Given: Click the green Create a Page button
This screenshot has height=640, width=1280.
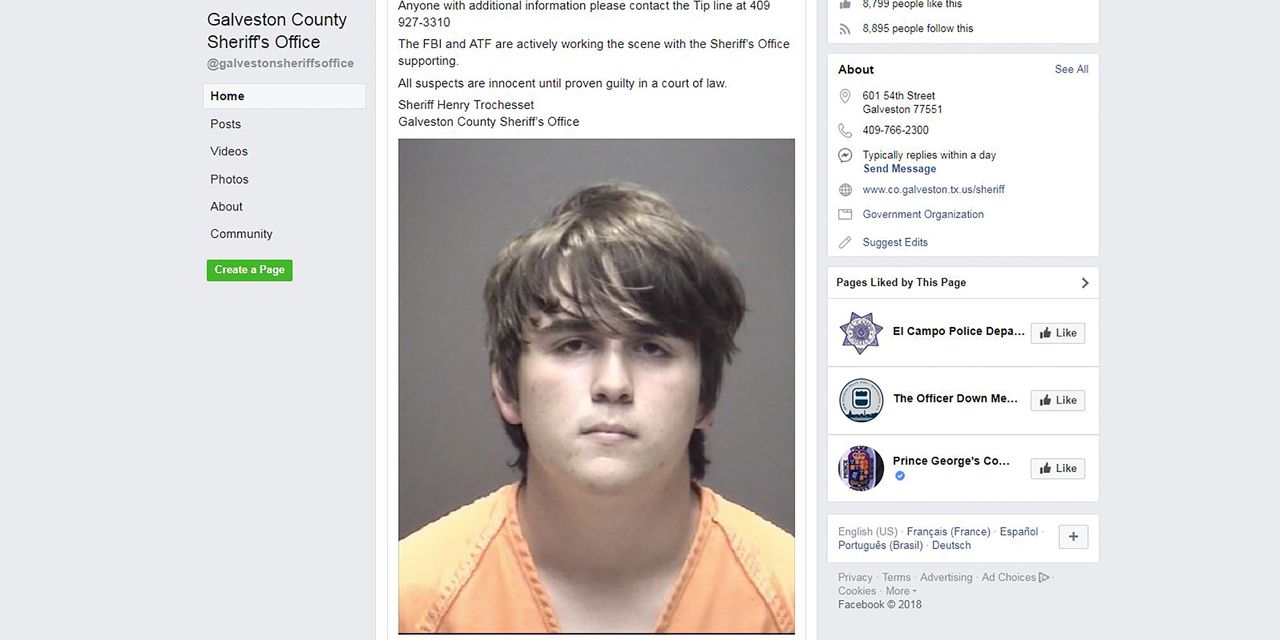Looking at the screenshot, I should coord(250,270).
